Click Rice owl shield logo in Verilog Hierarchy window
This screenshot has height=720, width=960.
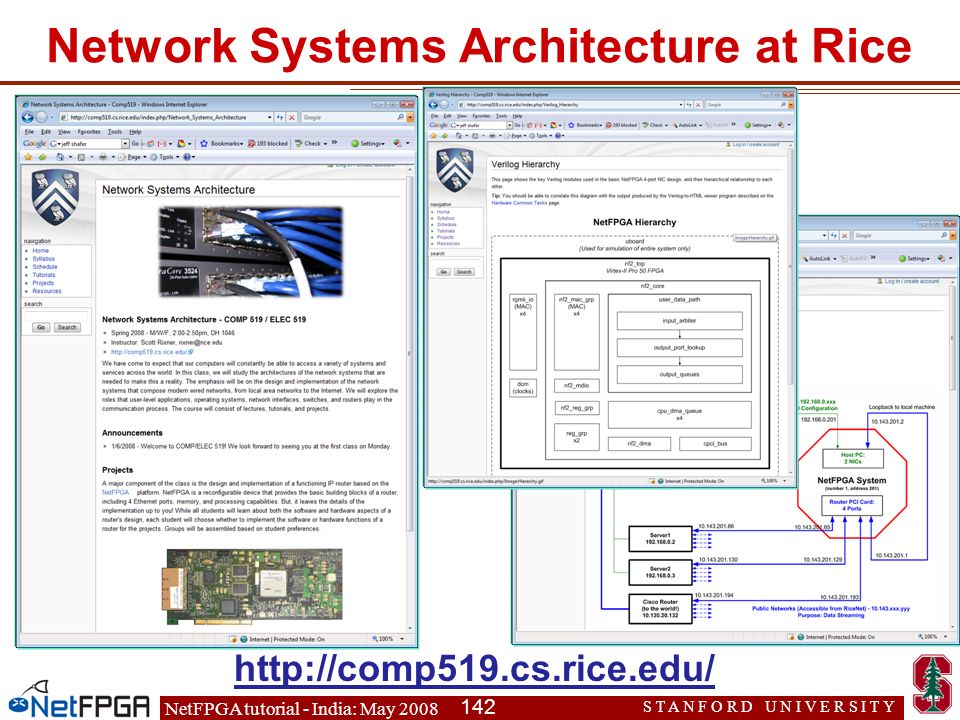[454, 170]
